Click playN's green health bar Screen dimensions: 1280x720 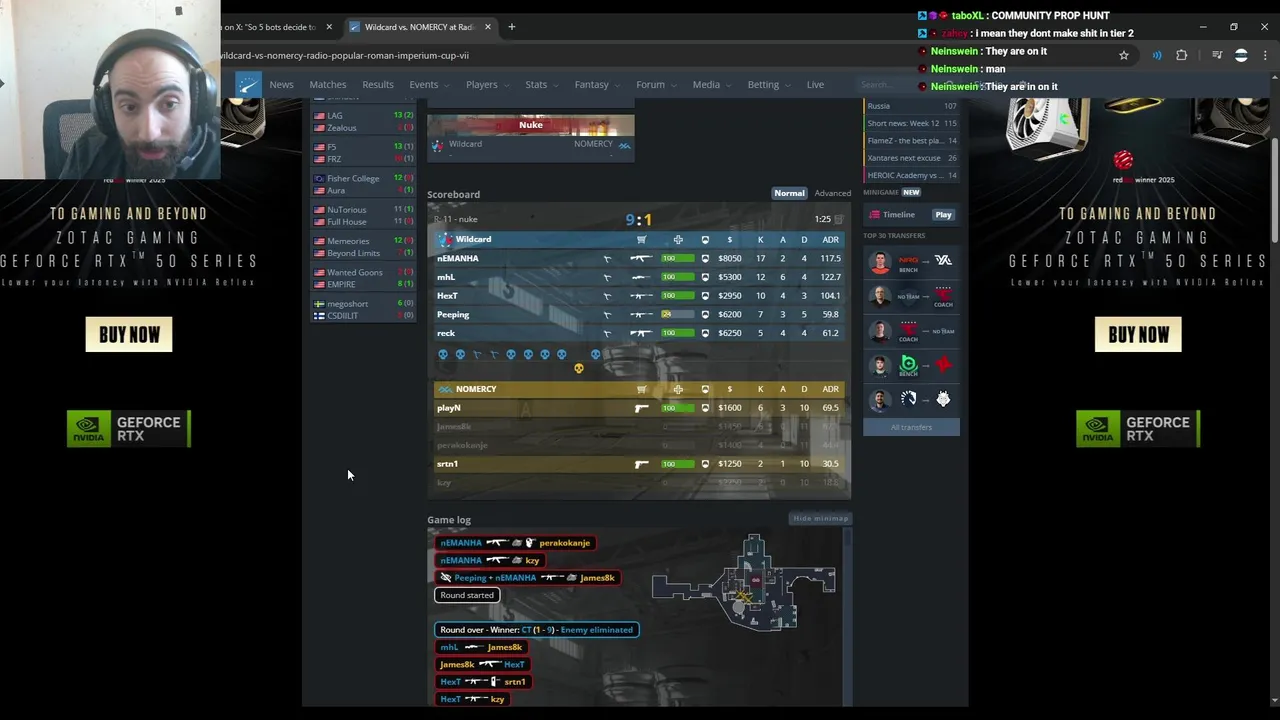point(677,408)
